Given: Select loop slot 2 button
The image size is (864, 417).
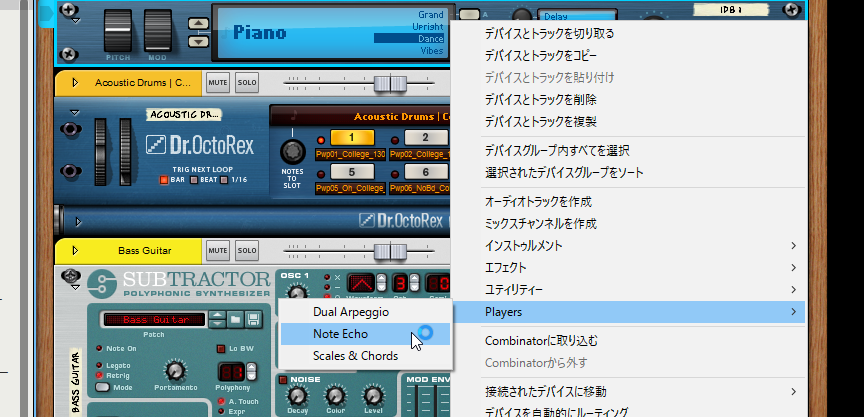Looking at the screenshot, I should coord(425,138).
